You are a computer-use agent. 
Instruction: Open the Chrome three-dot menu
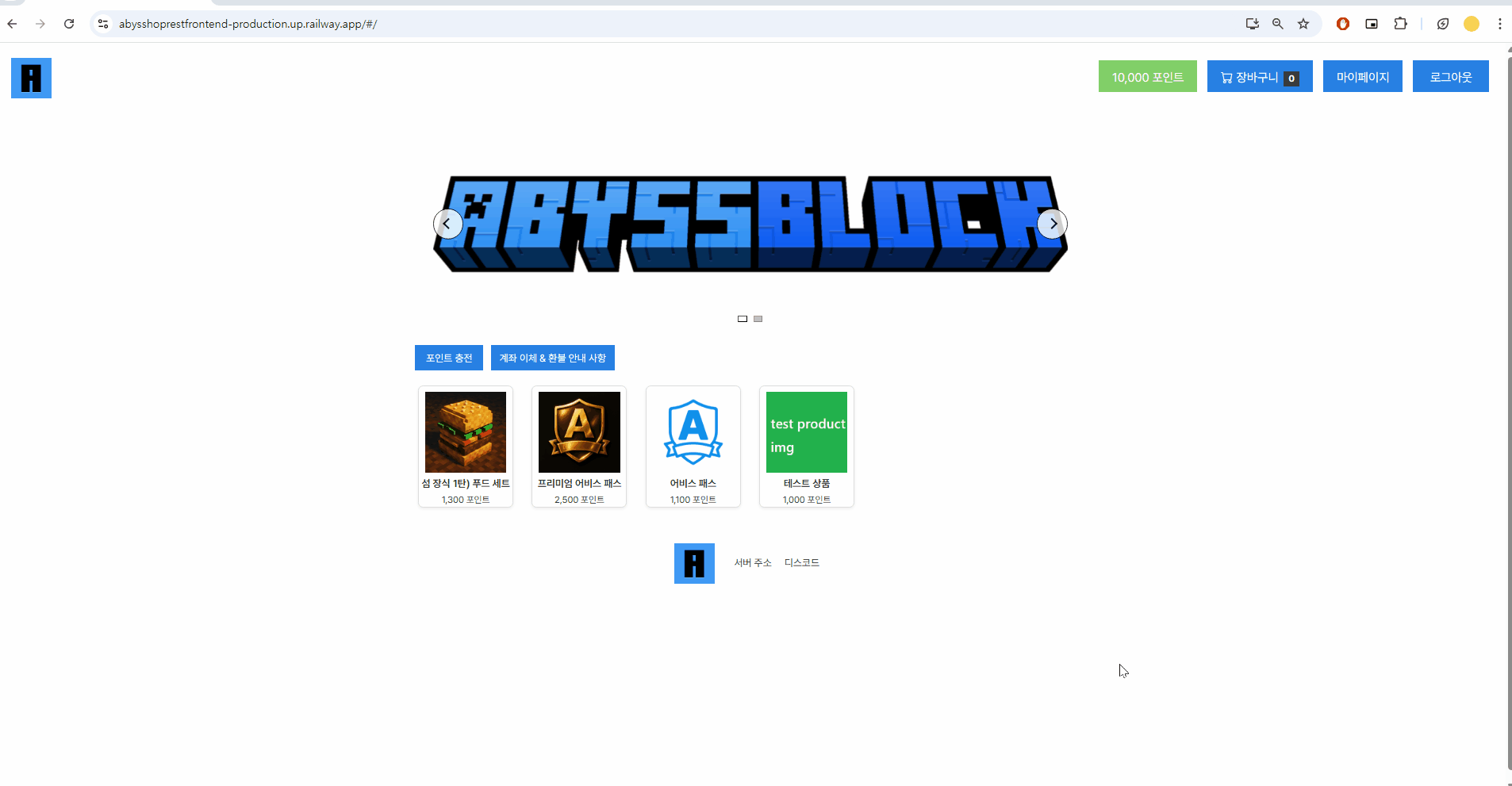tap(1500, 24)
